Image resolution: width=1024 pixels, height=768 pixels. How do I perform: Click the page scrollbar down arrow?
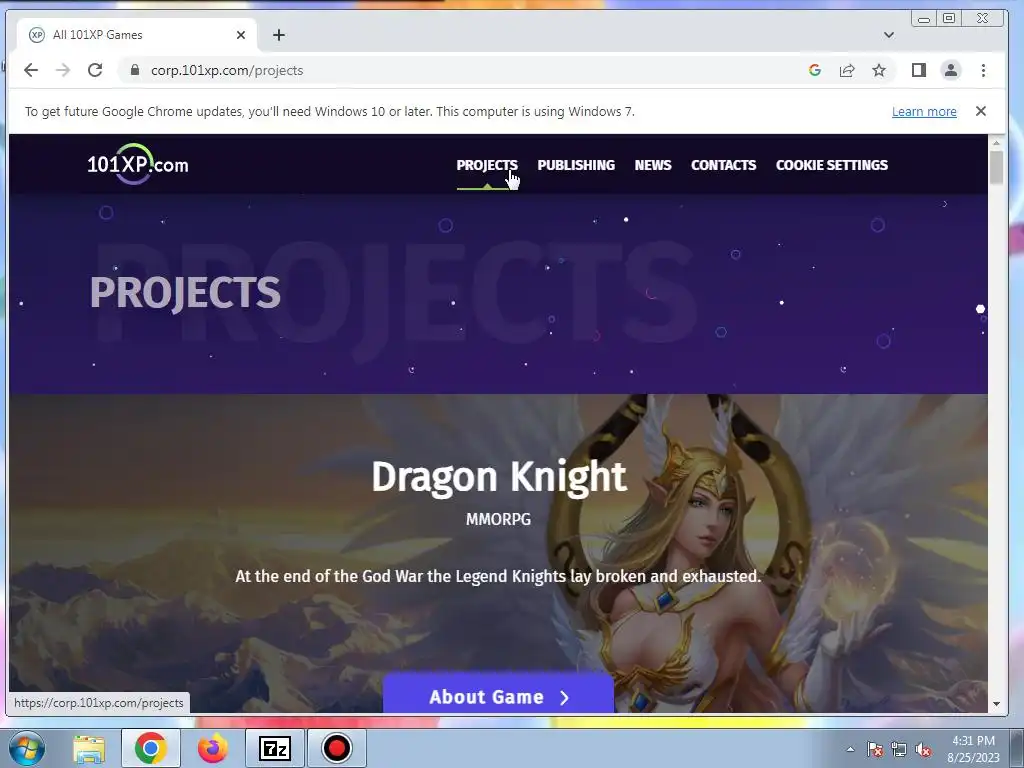tap(996, 704)
